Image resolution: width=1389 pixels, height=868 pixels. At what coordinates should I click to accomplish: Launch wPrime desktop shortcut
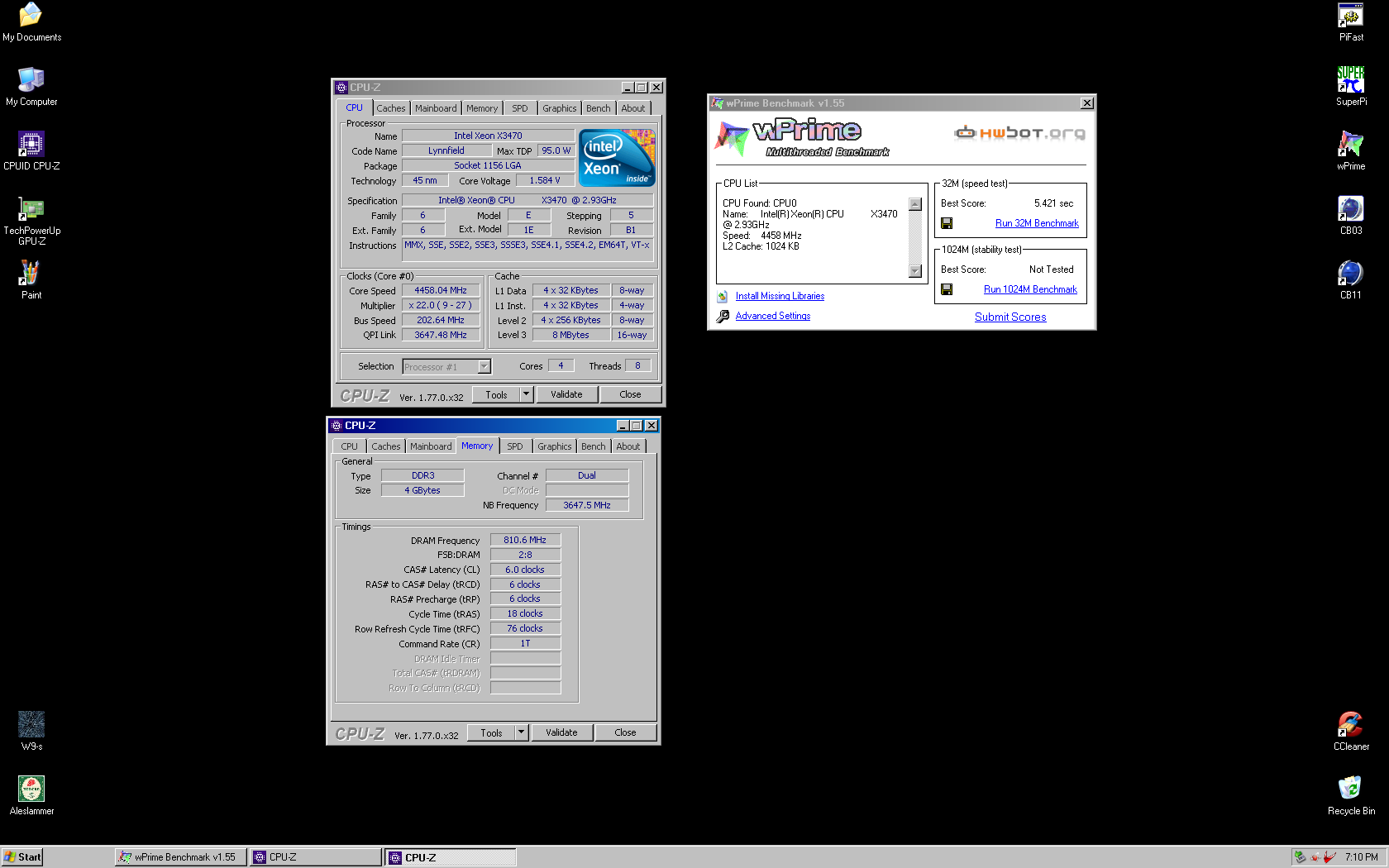click(1351, 151)
